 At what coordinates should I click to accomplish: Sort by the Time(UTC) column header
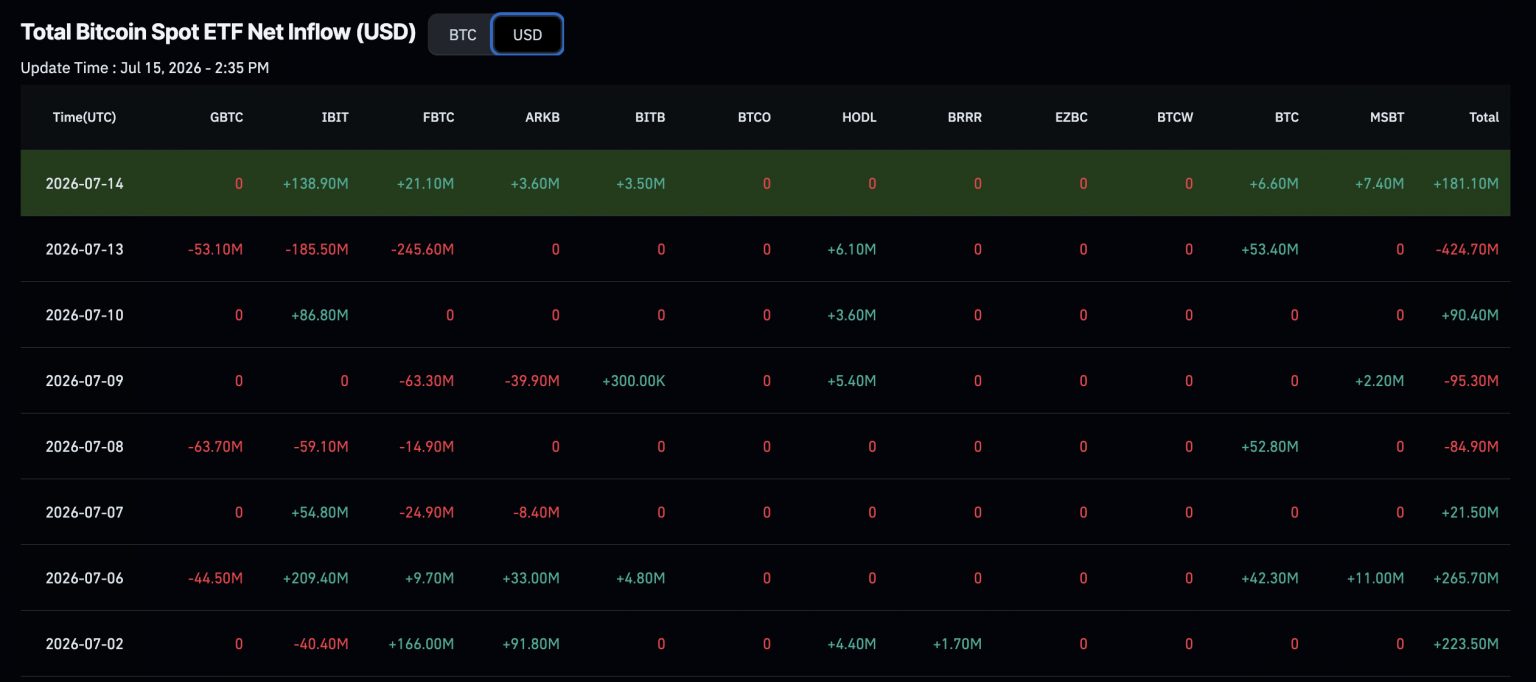pyautogui.click(x=84, y=117)
